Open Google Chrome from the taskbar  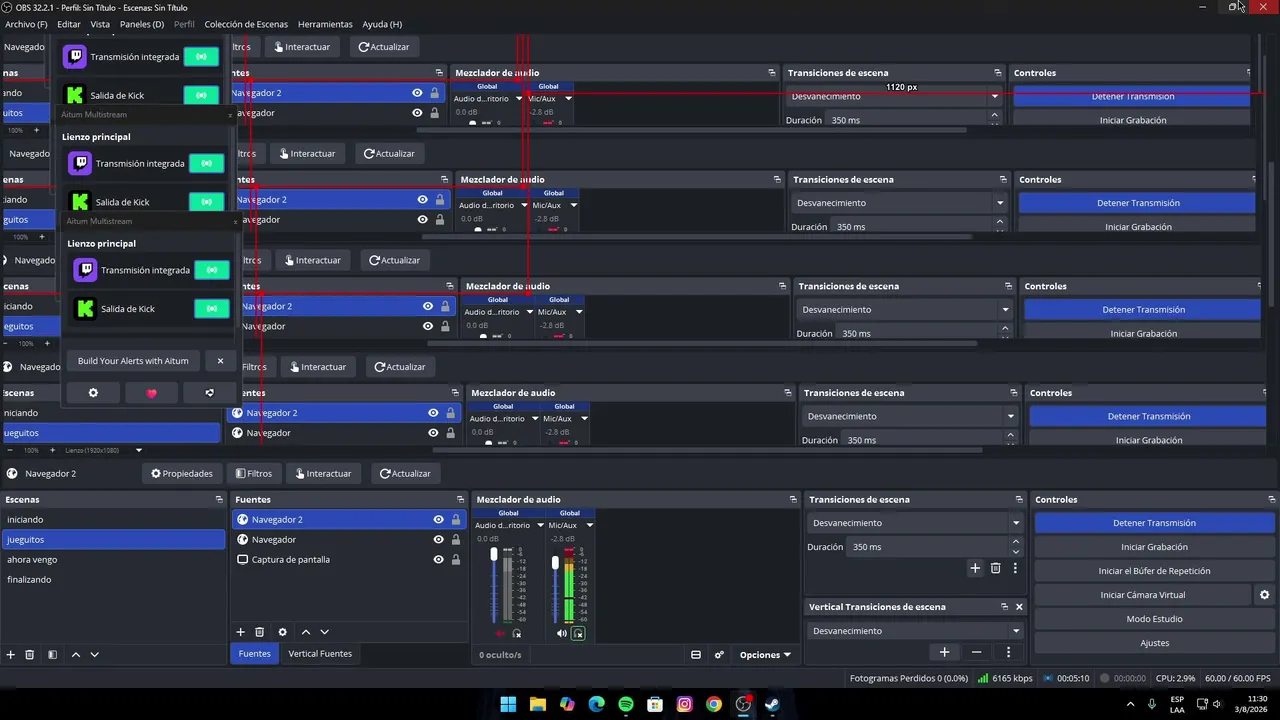[714, 704]
